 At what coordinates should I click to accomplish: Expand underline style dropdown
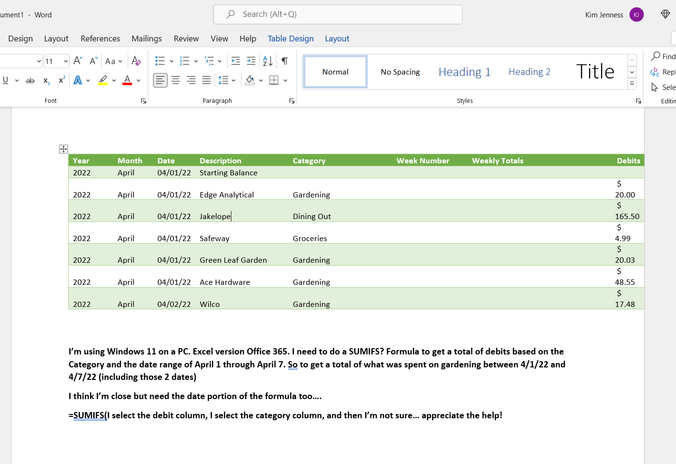[x=17, y=80]
